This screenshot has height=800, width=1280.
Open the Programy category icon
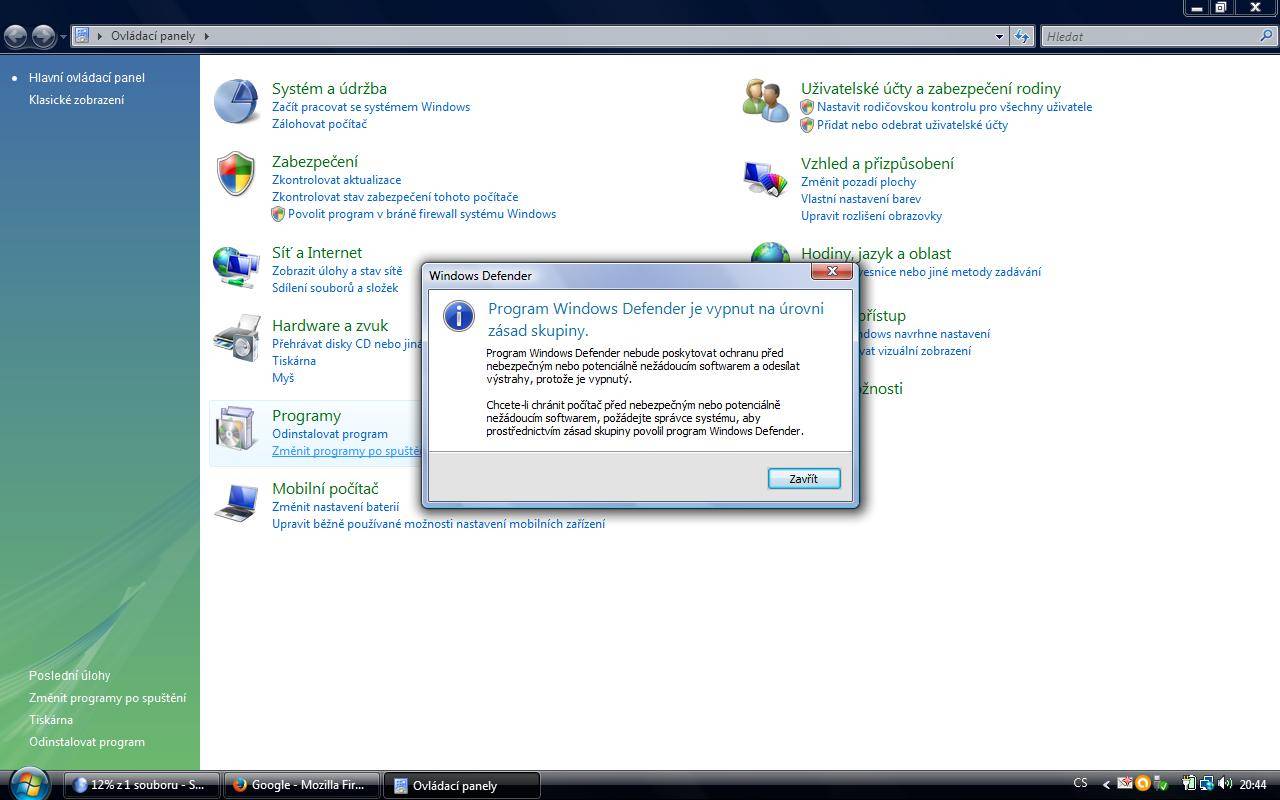coord(237,429)
